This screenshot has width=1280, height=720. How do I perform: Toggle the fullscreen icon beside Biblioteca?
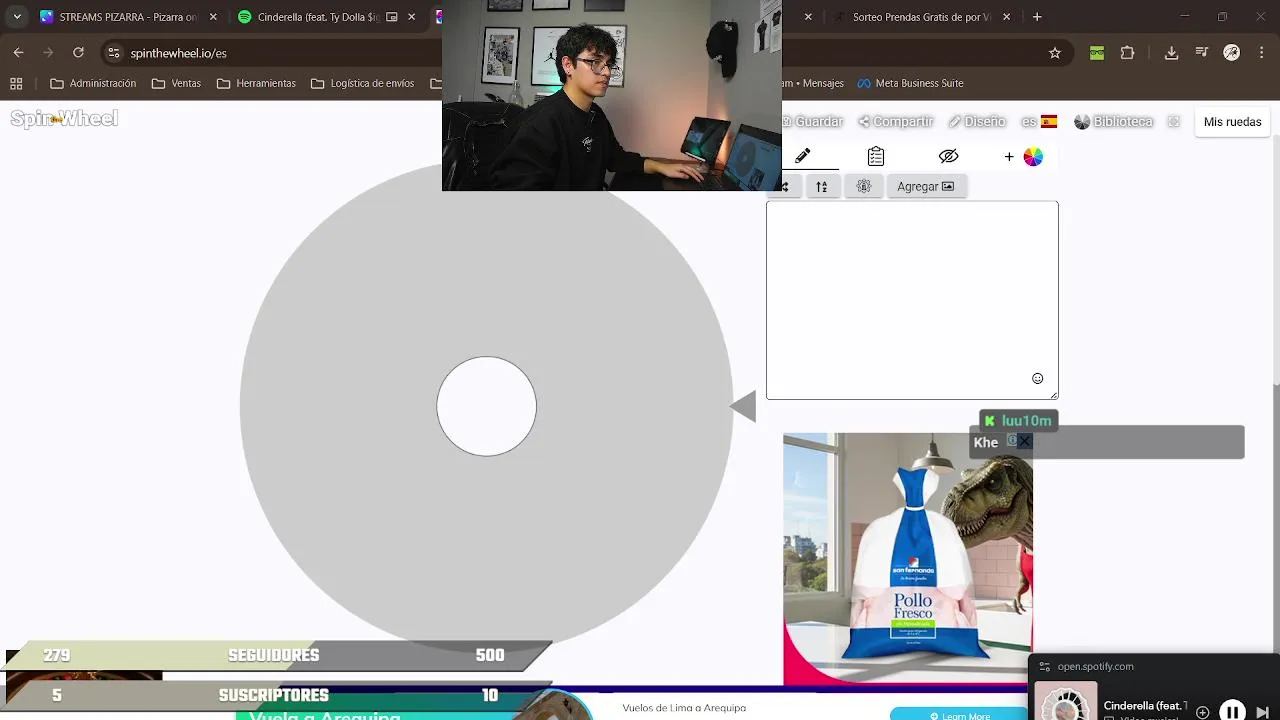(1174, 121)
